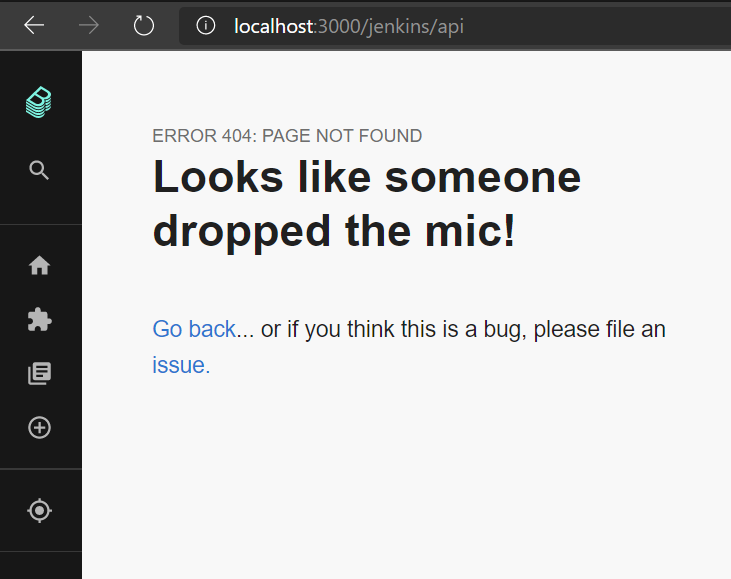Screen dimensions: 731x579
Task: Open the tech radar target icon
Action: [40, 510]
